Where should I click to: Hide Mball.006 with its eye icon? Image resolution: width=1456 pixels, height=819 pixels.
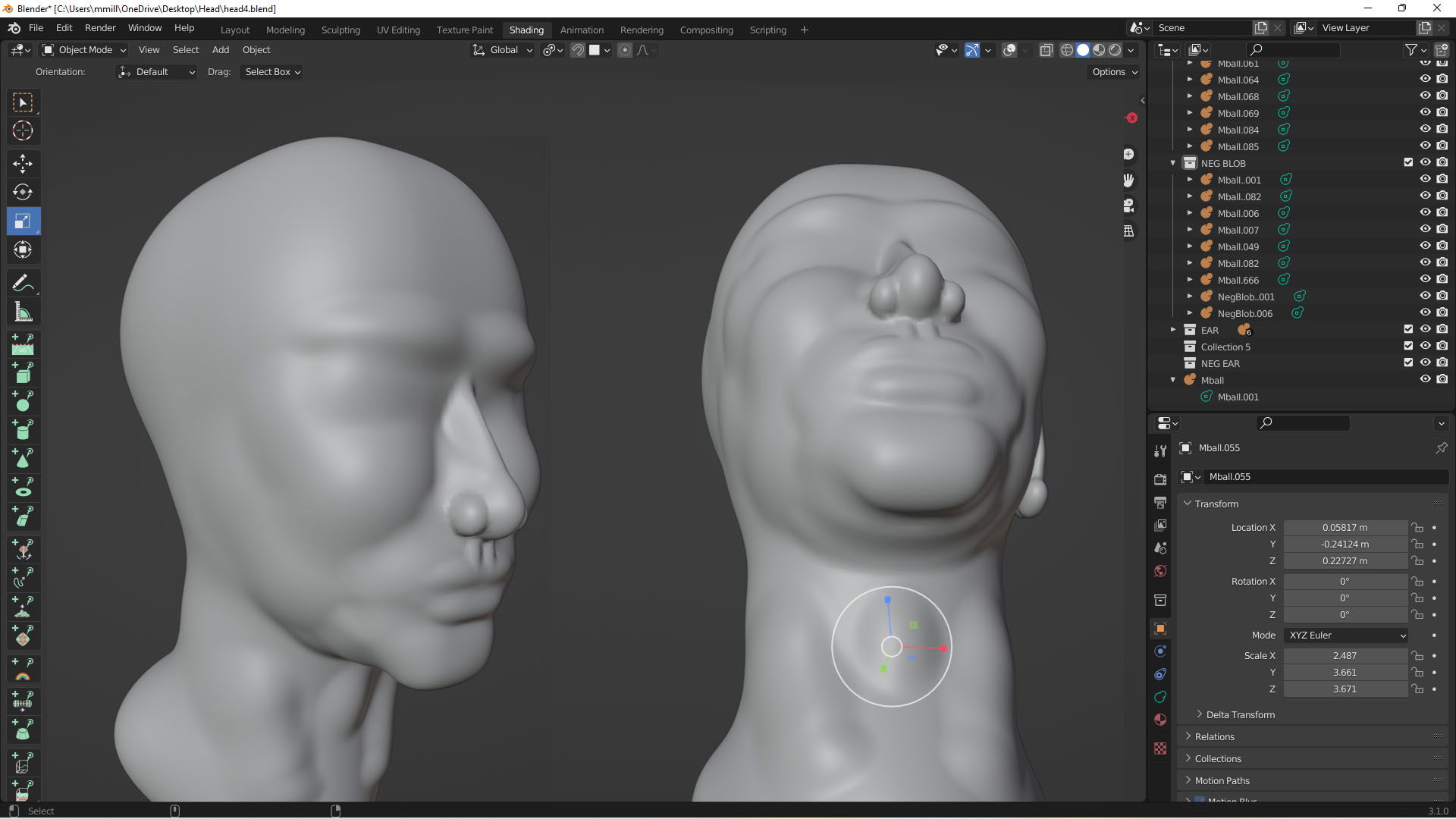click(1425, 213)
